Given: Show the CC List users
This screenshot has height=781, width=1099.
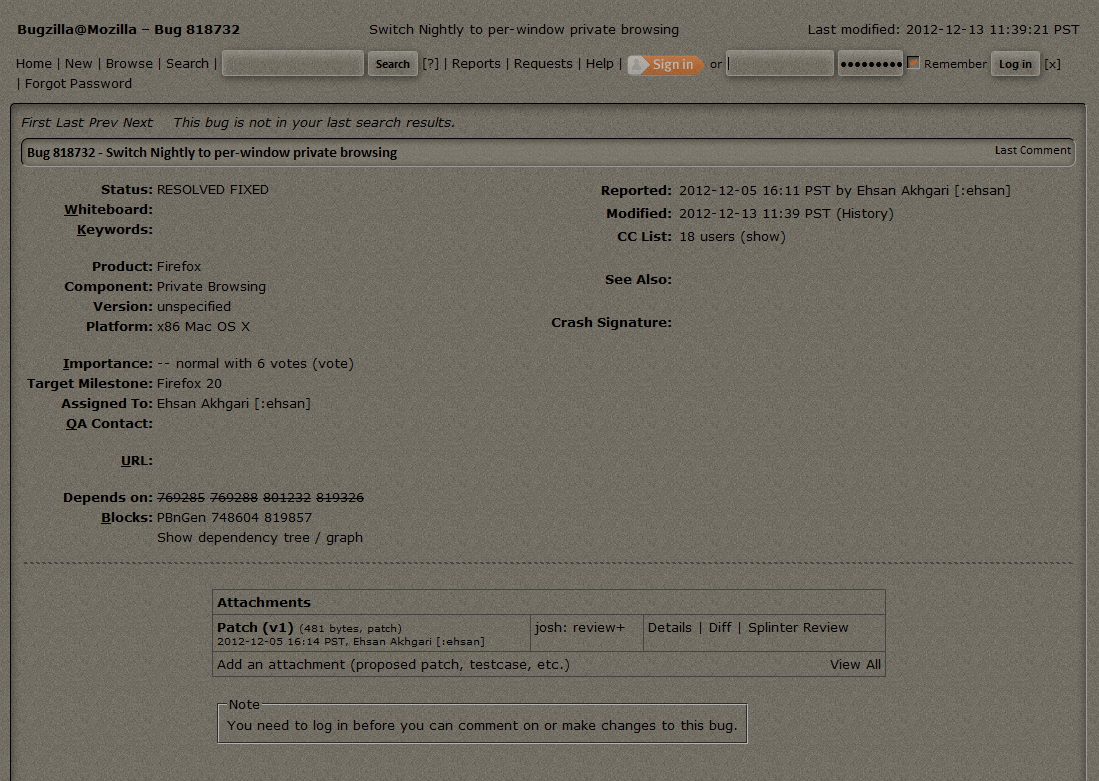Looking at the screenshot, I should (x=763, y=236).
